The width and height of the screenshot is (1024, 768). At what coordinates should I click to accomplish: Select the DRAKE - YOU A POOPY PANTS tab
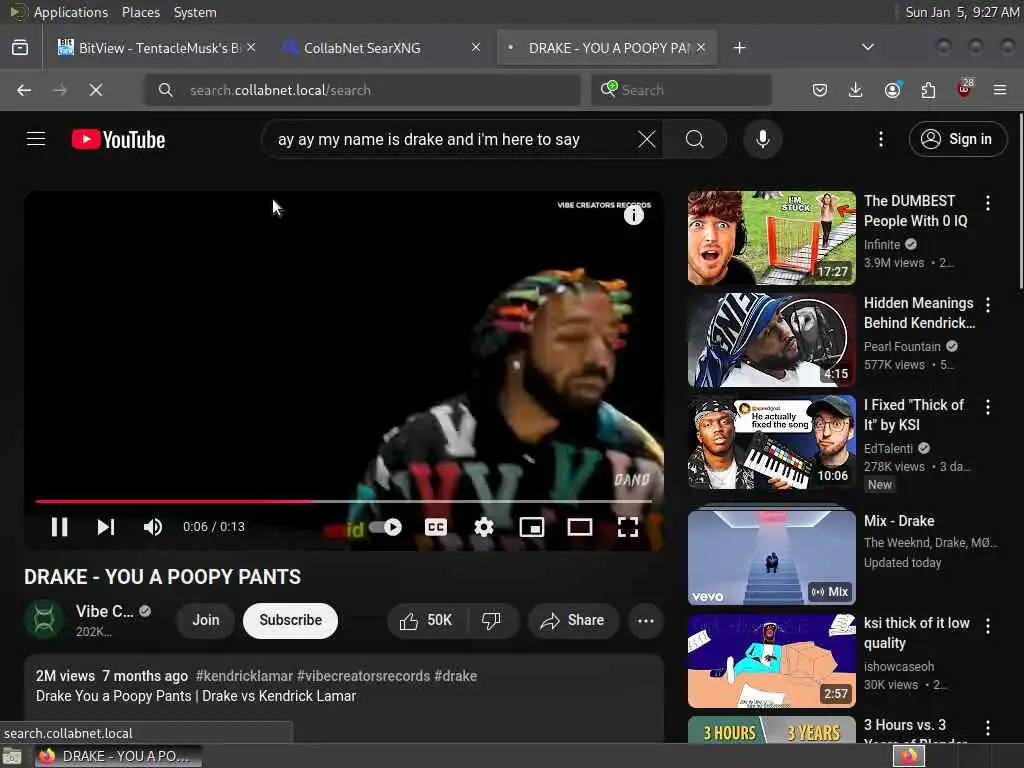(607, 48)
